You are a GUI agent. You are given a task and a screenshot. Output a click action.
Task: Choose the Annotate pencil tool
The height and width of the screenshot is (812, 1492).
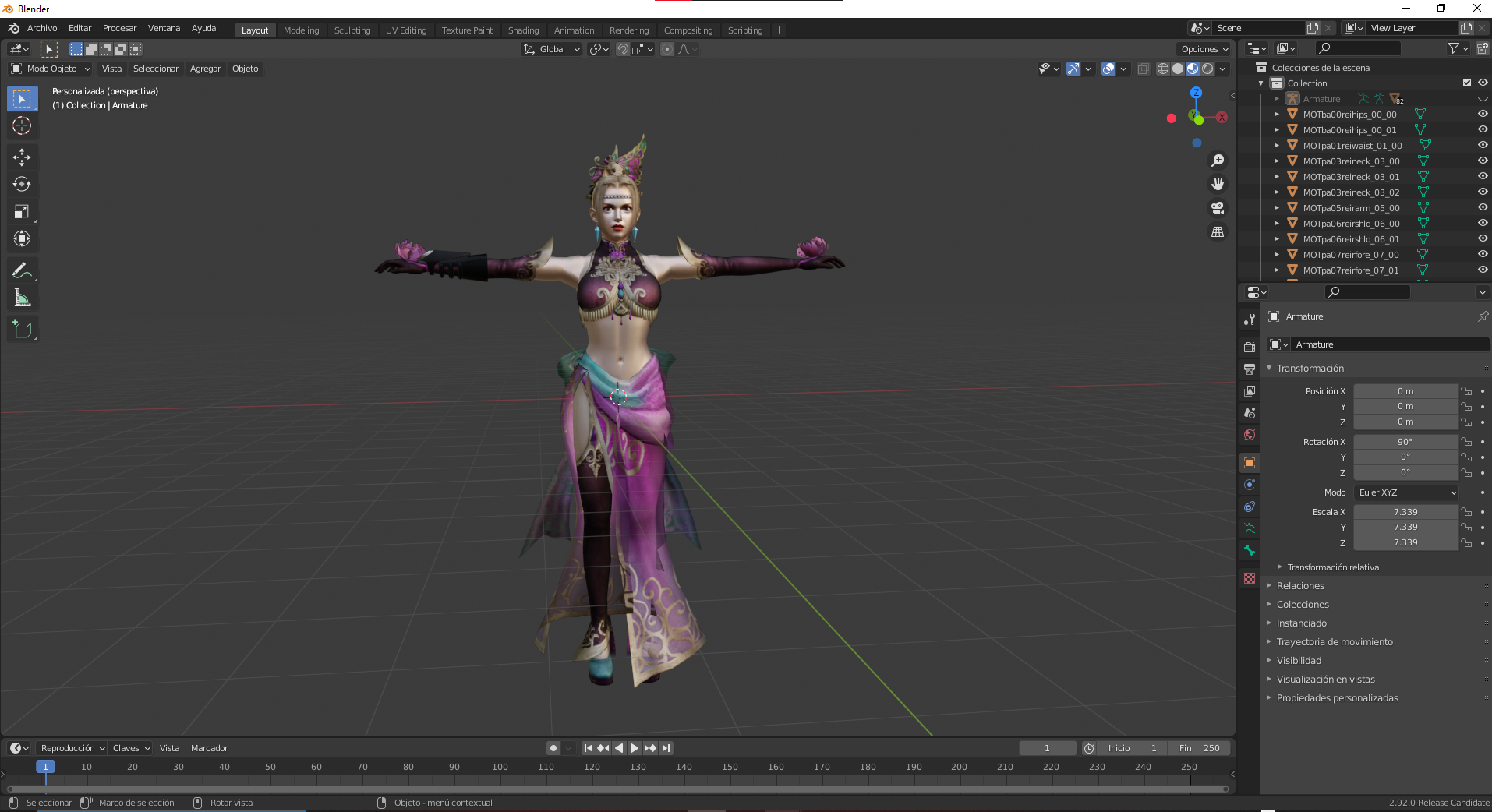(x=22, y=270)
